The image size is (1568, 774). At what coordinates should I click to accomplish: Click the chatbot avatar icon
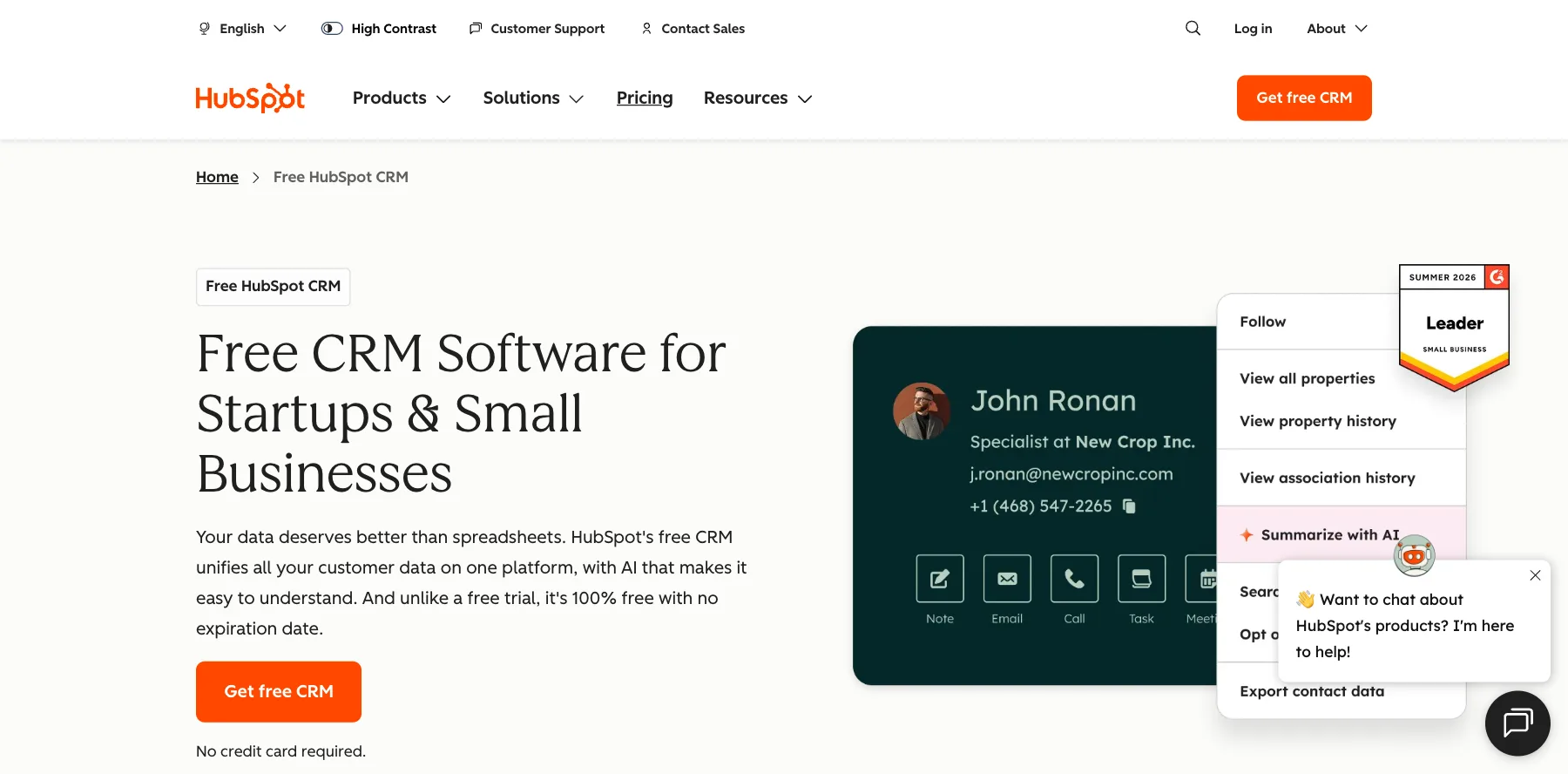tap(1414, 555)
